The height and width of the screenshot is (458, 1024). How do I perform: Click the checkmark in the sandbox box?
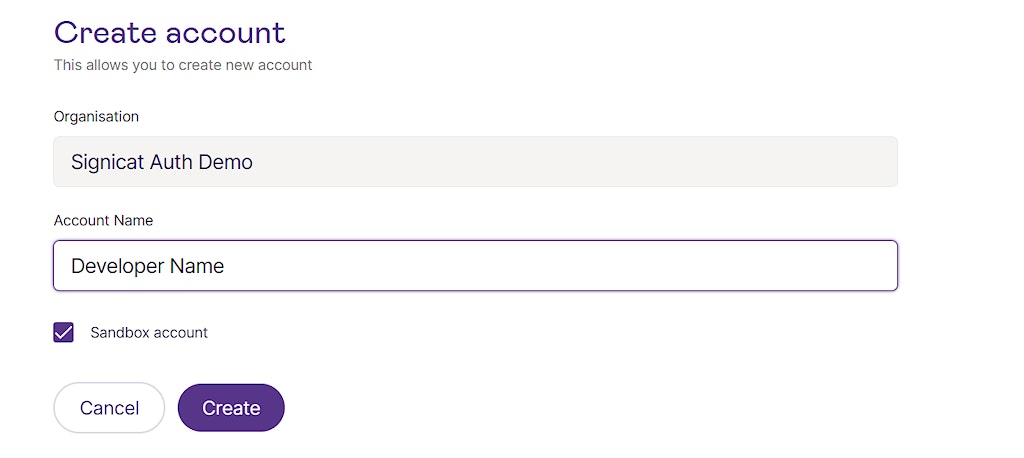[64, 332]
